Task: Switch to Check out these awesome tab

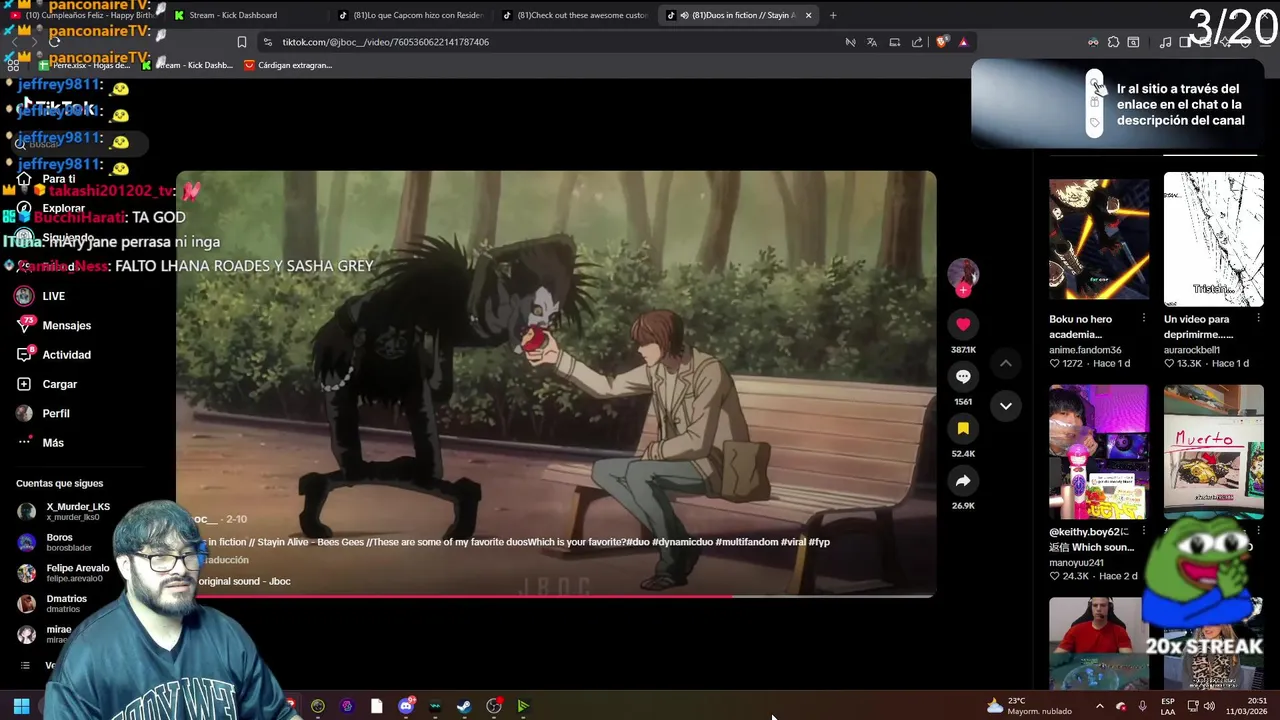Action: click(x=574, y=15)
